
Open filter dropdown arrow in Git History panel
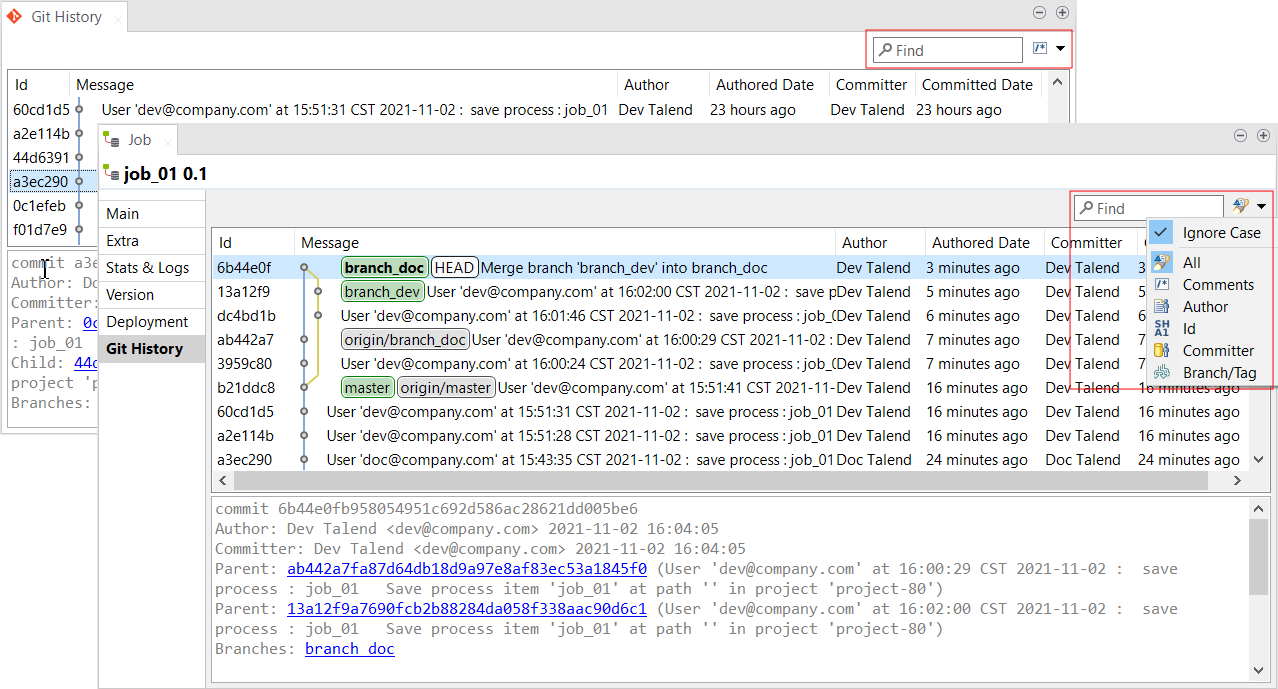click(x=1060, y=49)
